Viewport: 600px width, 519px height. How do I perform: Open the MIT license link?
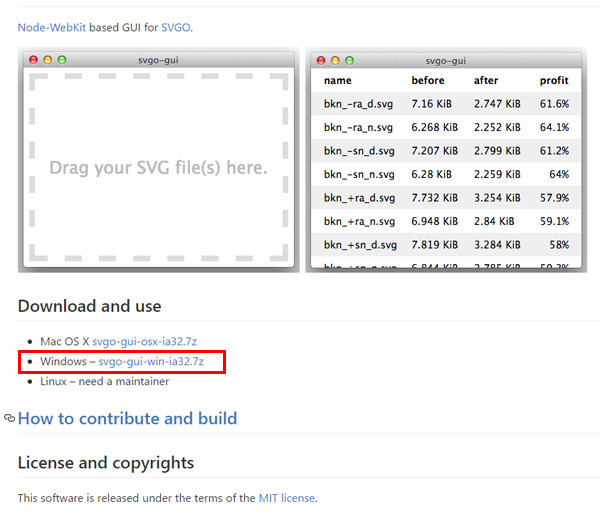[x=287, y=498]
